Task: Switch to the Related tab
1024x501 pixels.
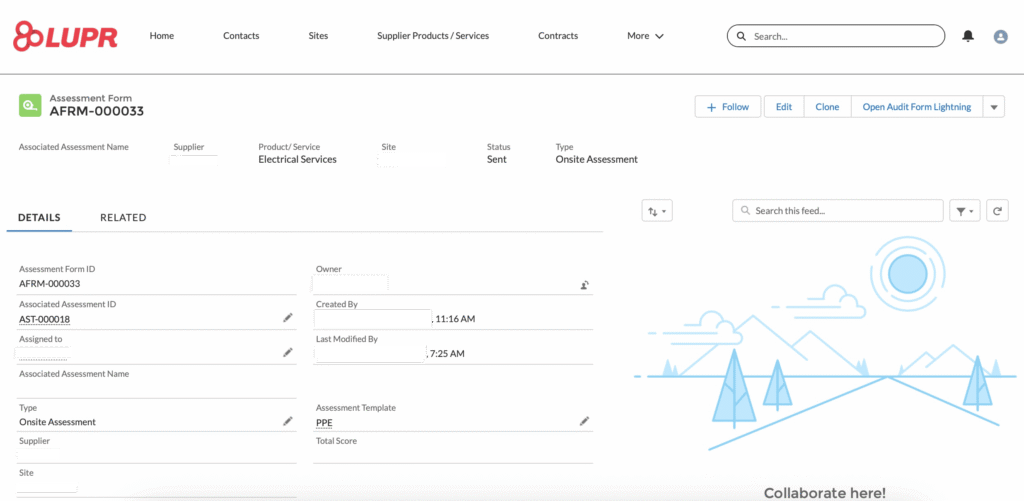Action: tap(123, 218)
